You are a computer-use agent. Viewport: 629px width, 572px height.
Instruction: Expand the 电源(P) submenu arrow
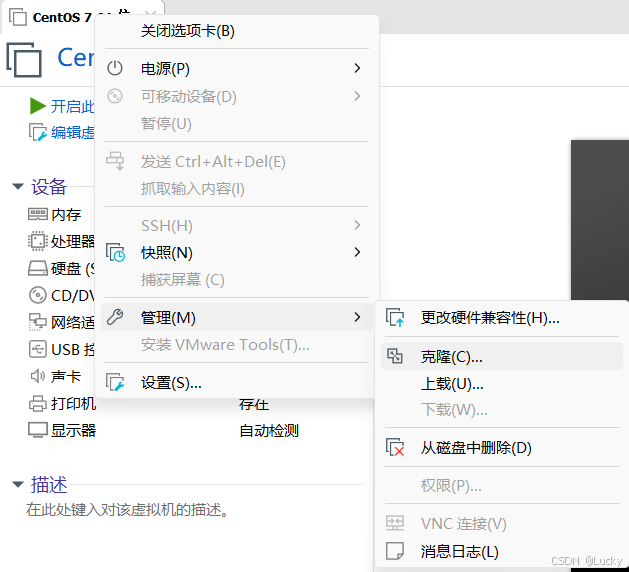(357, 68)
